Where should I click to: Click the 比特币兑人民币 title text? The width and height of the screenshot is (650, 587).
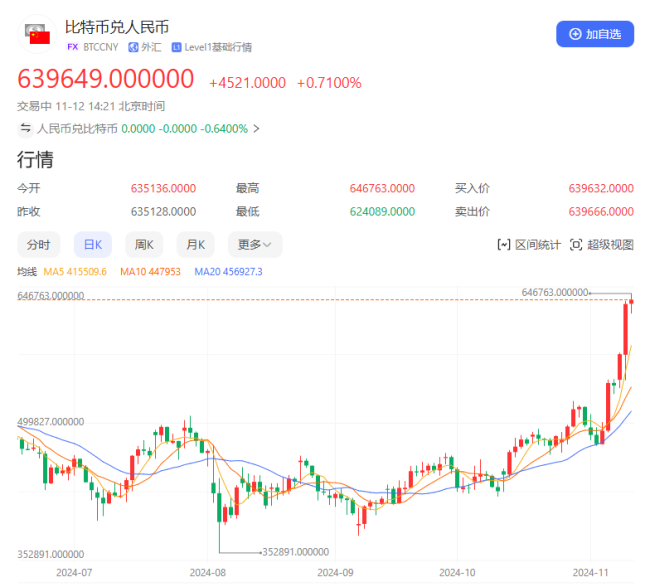tap(117, 27)
